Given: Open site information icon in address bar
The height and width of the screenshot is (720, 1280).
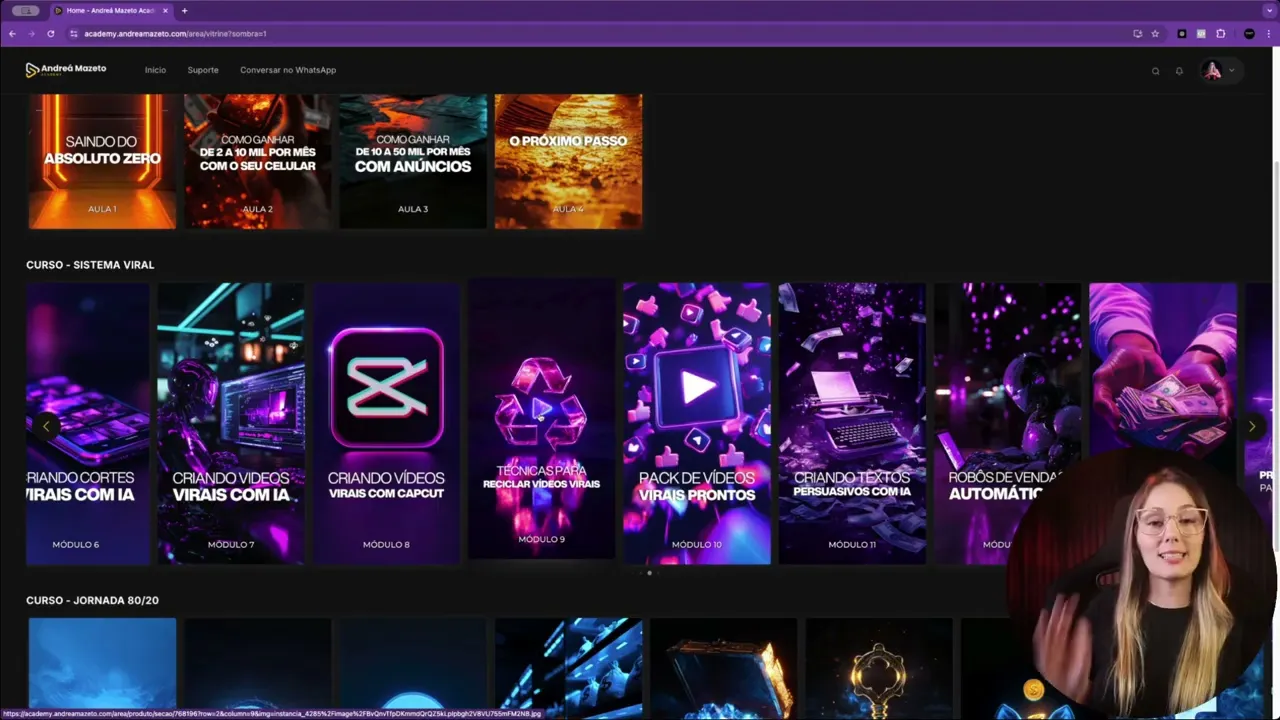Looking at the screenshot, I should [74, 33].
